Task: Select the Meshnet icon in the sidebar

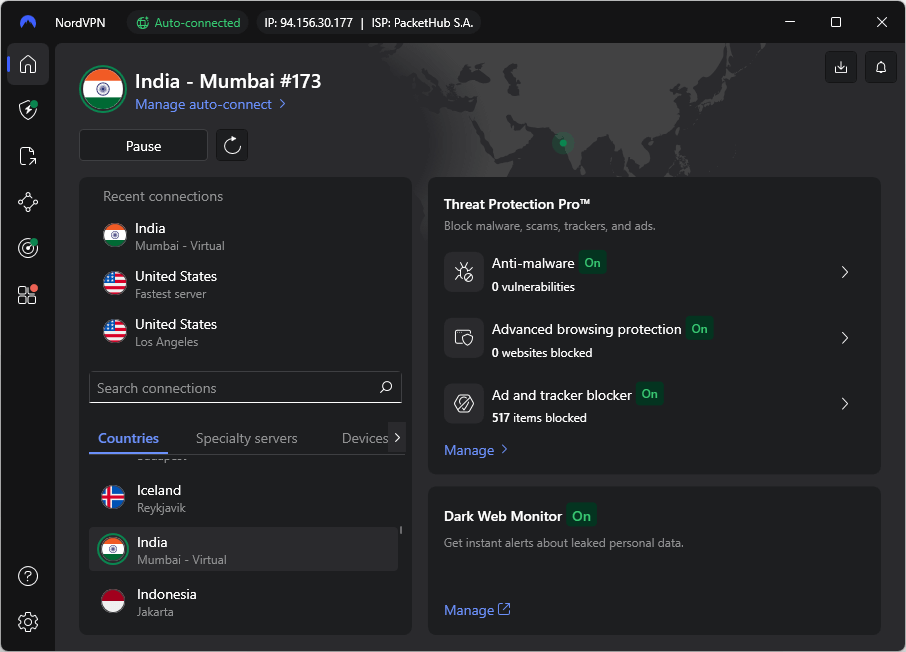Action: point(27,202)
